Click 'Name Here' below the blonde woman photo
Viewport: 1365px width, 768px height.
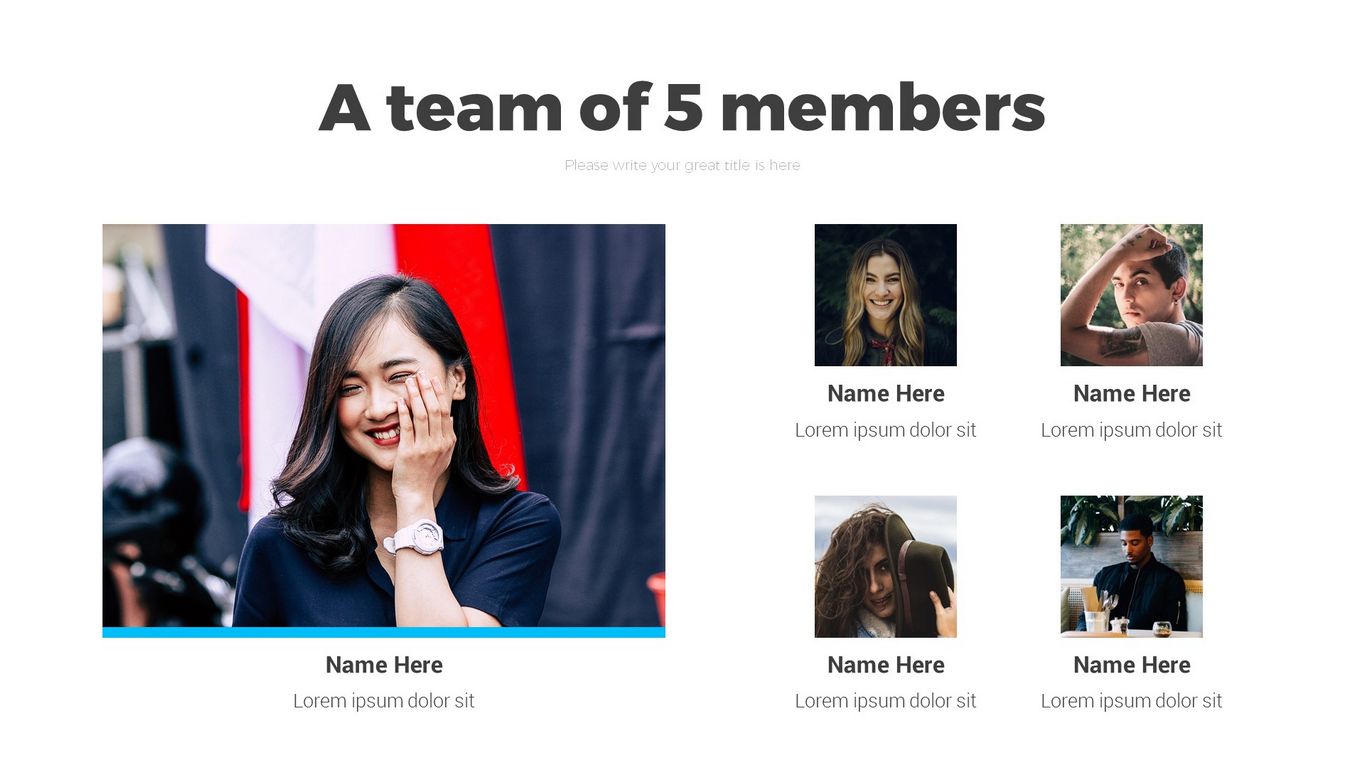pos(885,394)
